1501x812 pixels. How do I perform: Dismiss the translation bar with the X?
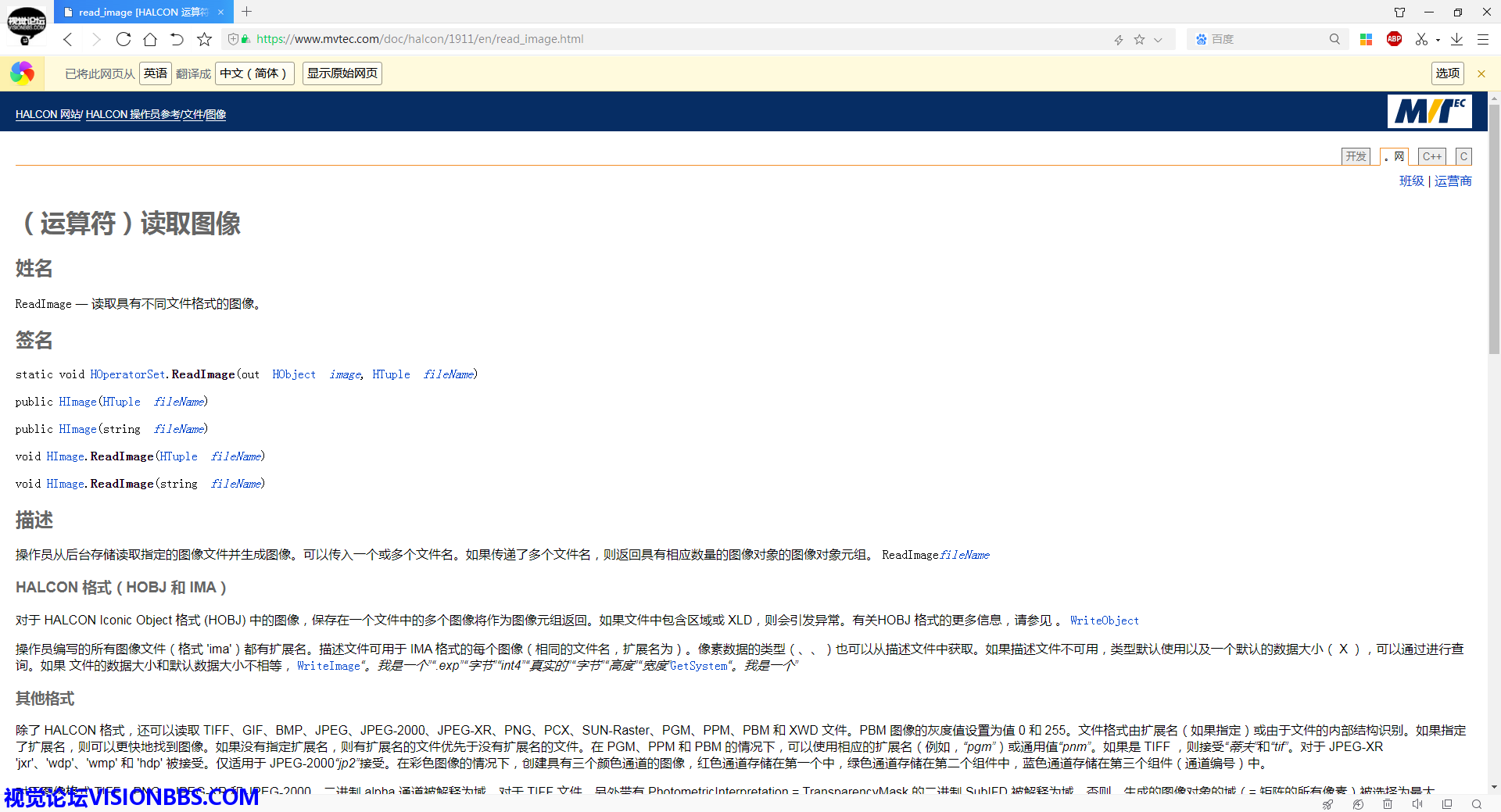pyautogui.click(x=1481, y=73)
